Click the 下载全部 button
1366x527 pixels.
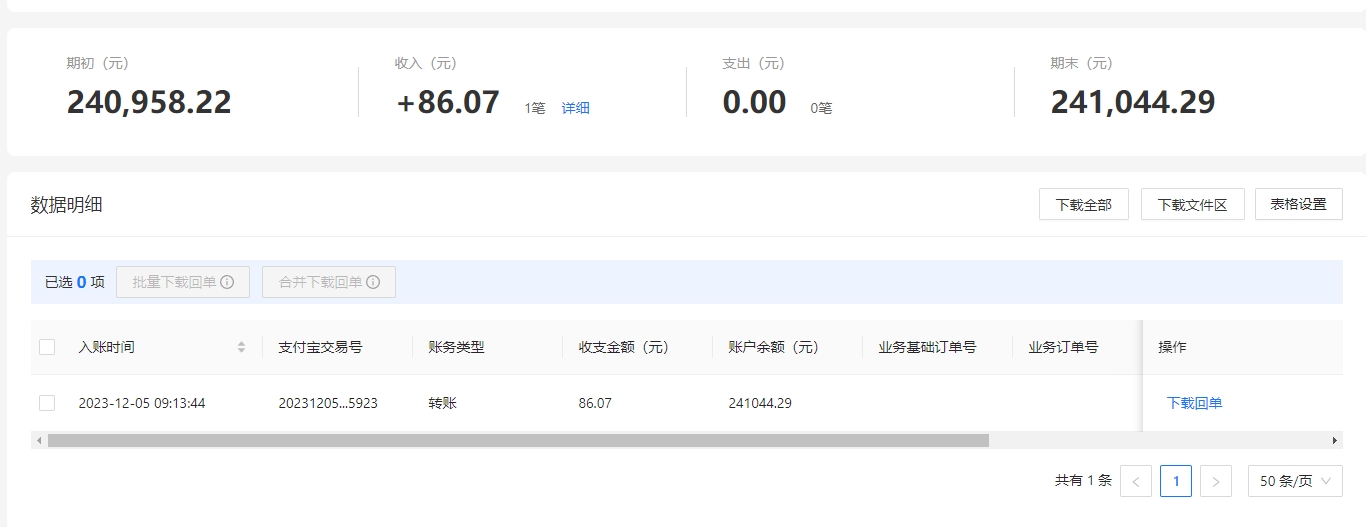[1084, 204]
